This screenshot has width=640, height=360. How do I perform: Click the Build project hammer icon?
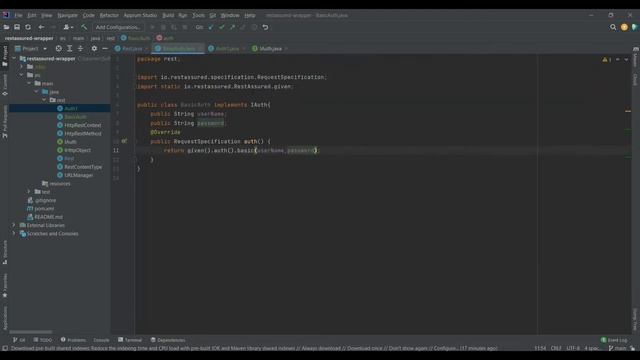[84, 27]
